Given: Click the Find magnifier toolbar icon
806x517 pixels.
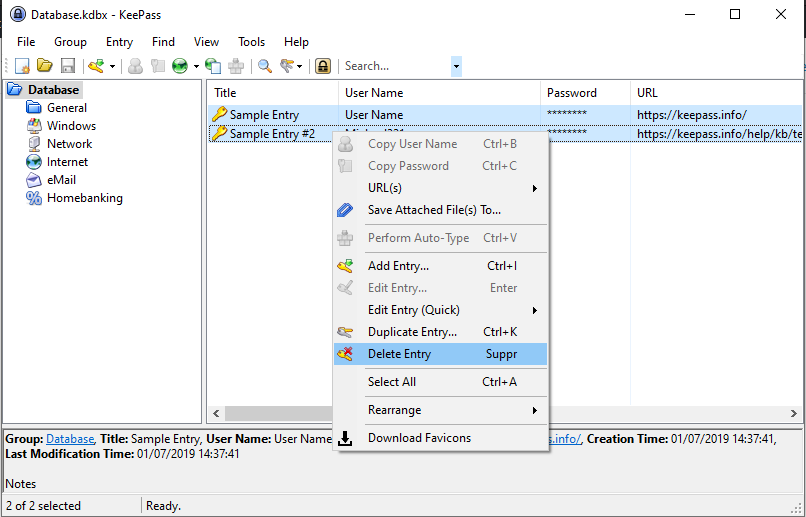Looking at the screenshot, I should (x=264, y=66).
